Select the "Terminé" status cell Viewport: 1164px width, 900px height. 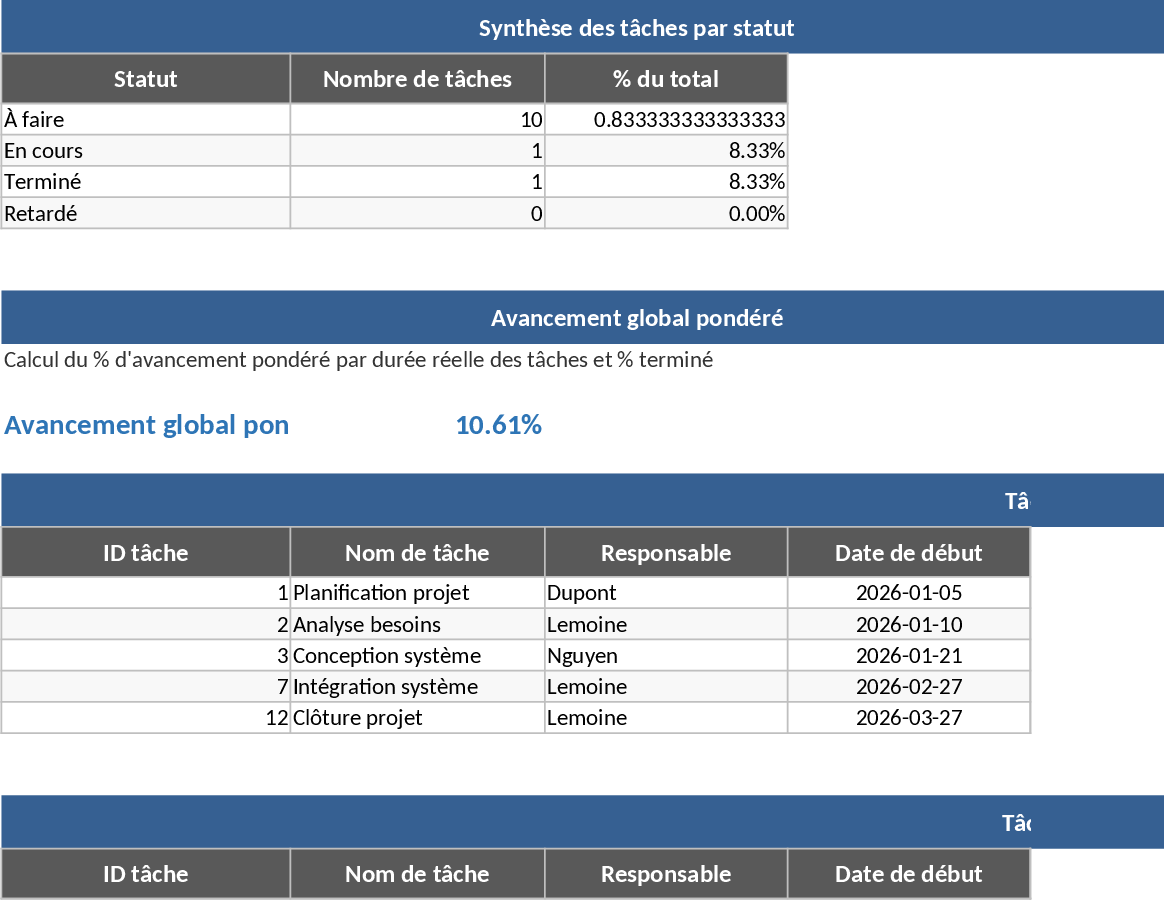point(146,182)
